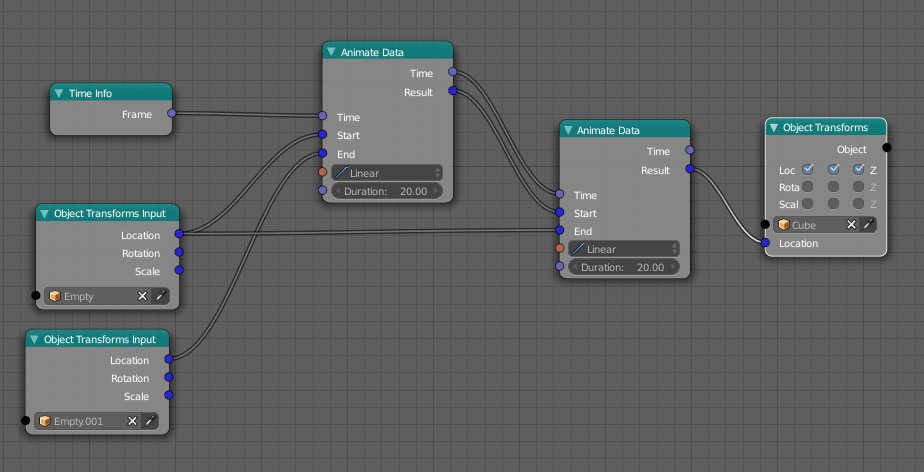Select the Empty.001 object name field

coord(89,421)
